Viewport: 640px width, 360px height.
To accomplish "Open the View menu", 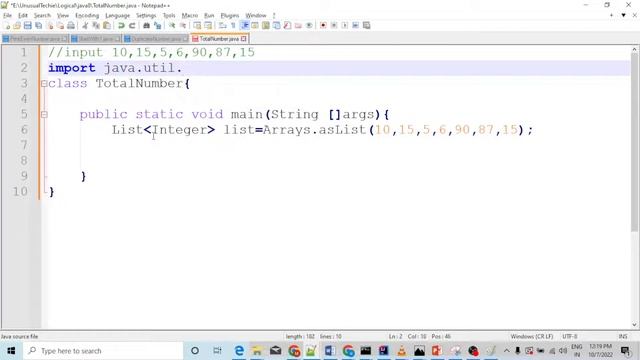I will click(62, 16).
